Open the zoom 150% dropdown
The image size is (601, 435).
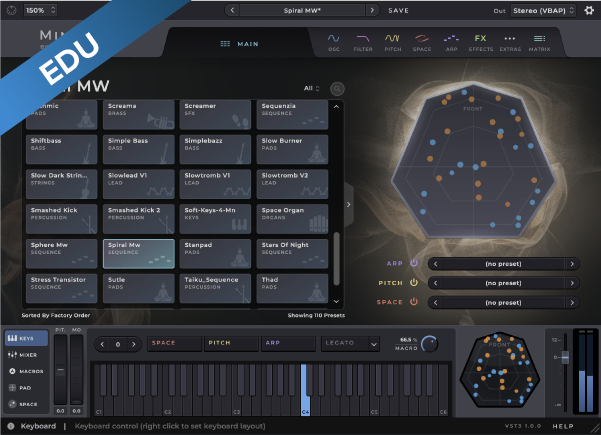tap(40, 10)
